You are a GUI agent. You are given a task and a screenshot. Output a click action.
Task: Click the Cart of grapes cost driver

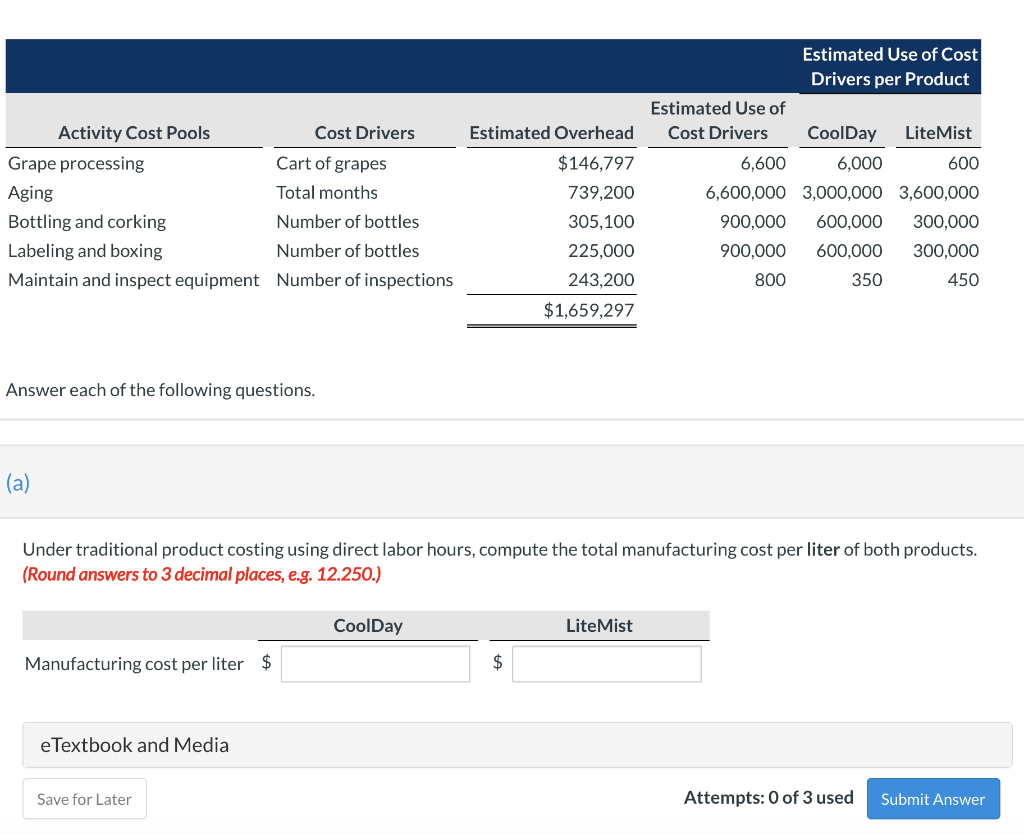(331, 163)
